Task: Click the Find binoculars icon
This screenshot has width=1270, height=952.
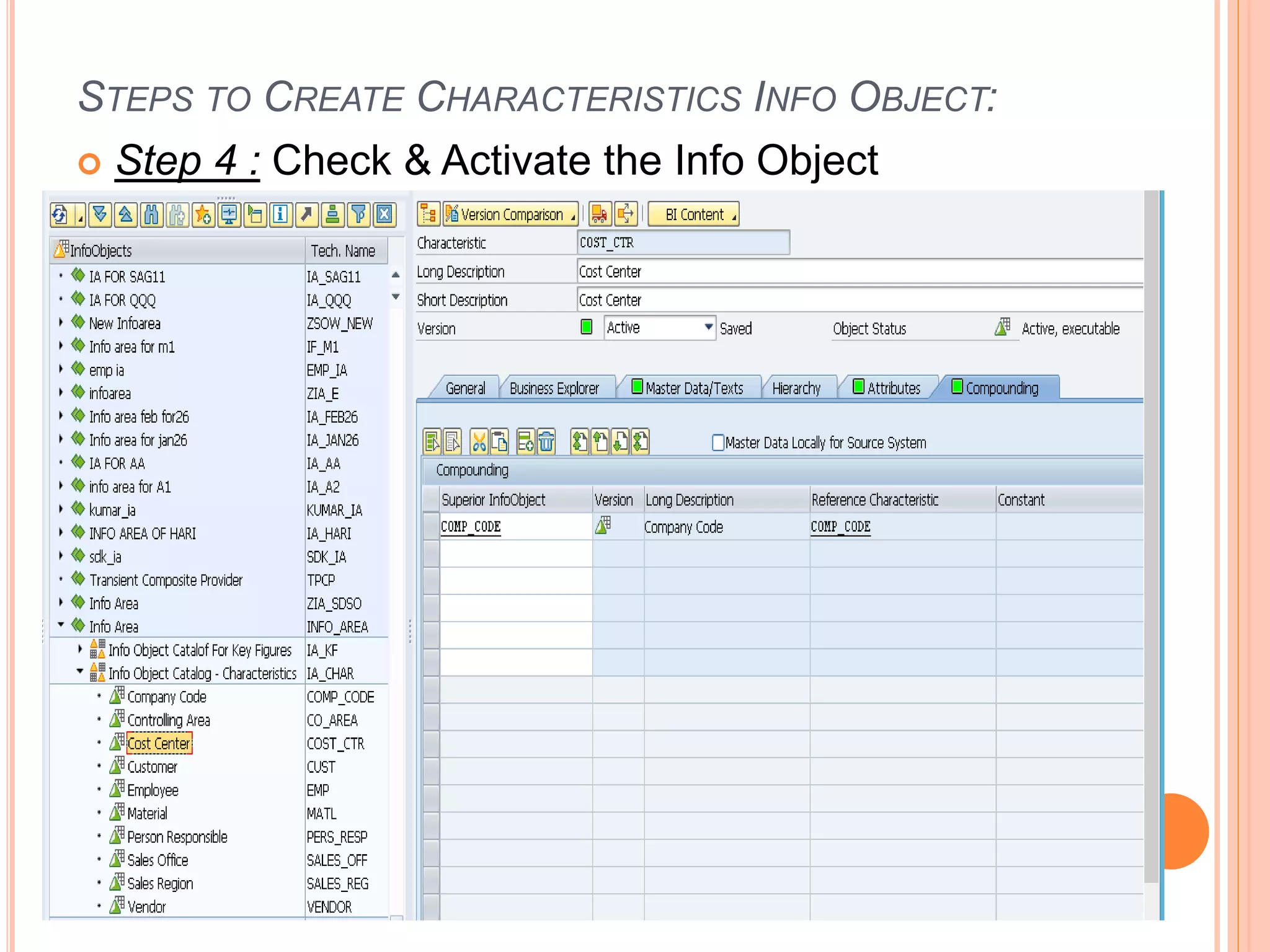Action: click(151, 215)
